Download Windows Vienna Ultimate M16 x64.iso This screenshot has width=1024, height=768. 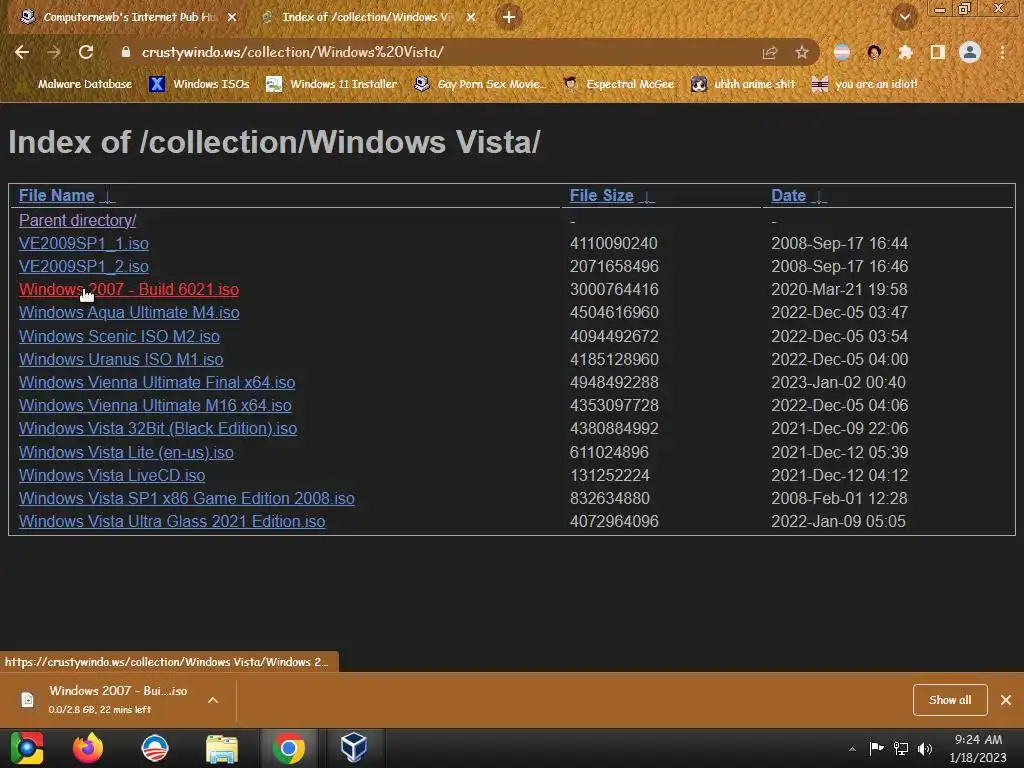click(155, 405)
